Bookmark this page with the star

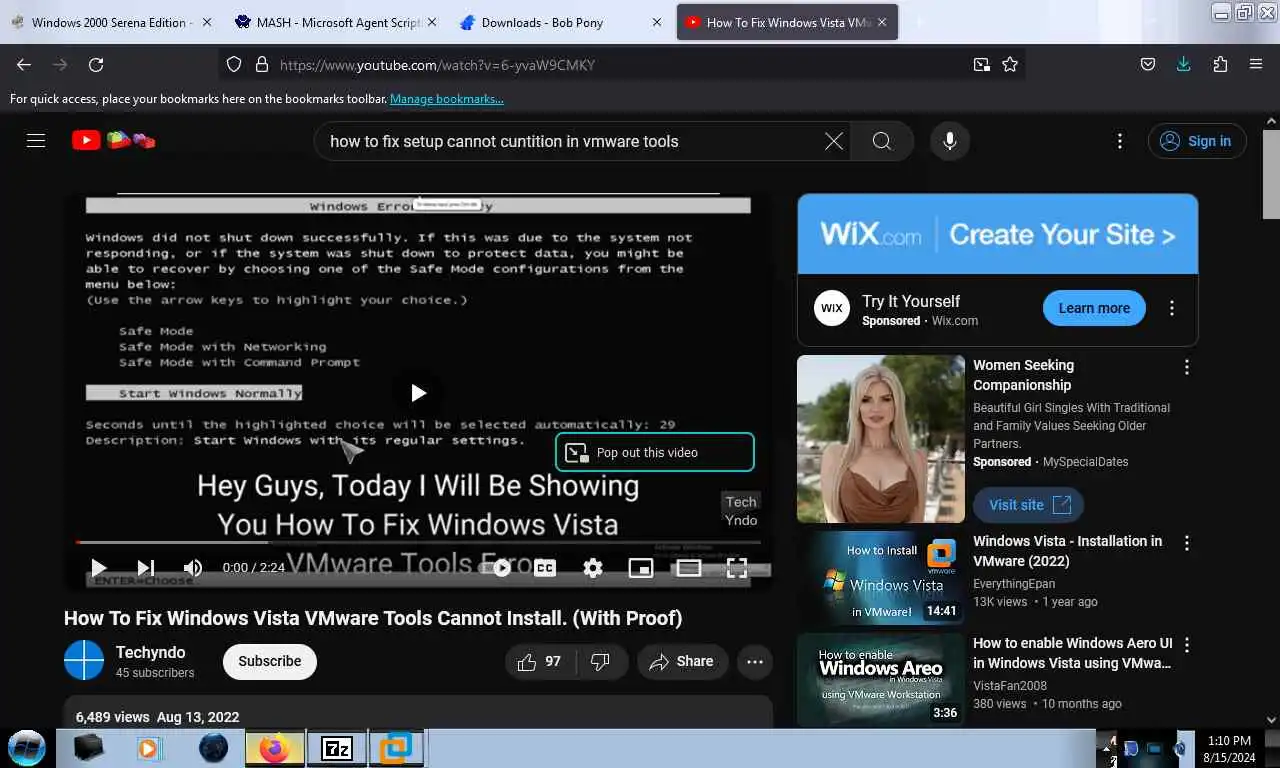pyautogui.click(x=1010, y=64)
